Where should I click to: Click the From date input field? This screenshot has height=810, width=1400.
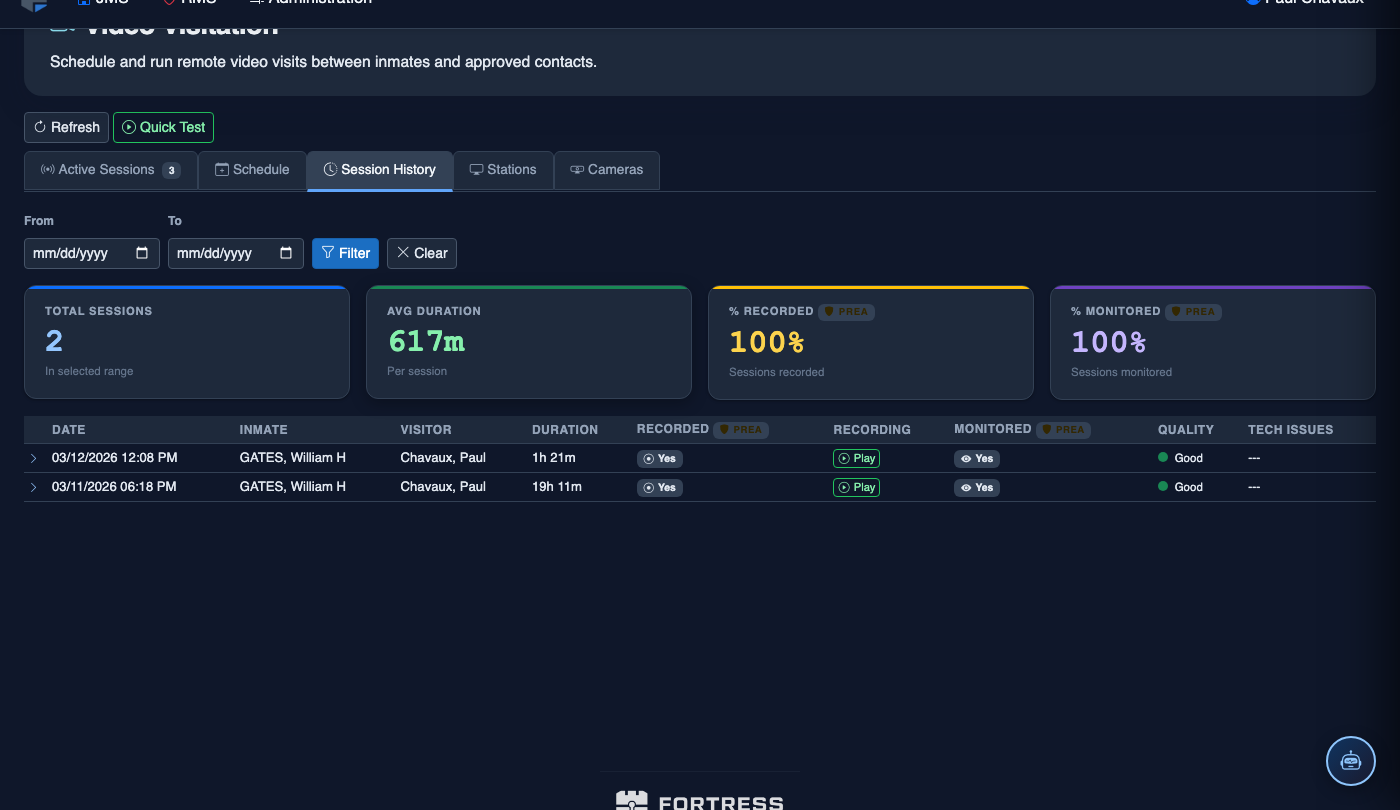92,253
